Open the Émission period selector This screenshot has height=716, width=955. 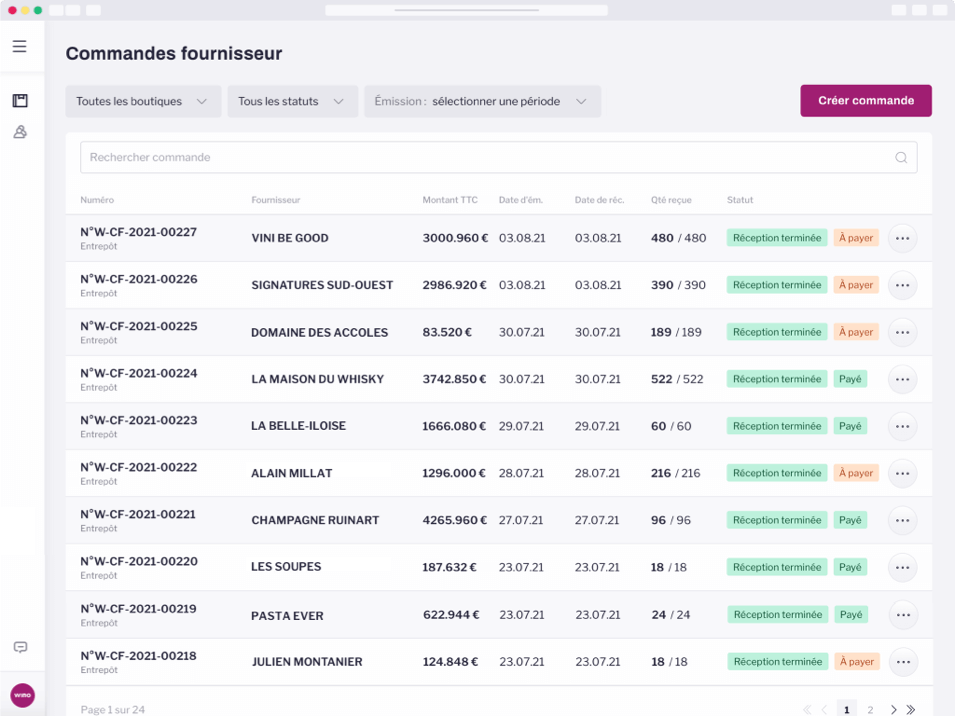click(x=482, y=101)
